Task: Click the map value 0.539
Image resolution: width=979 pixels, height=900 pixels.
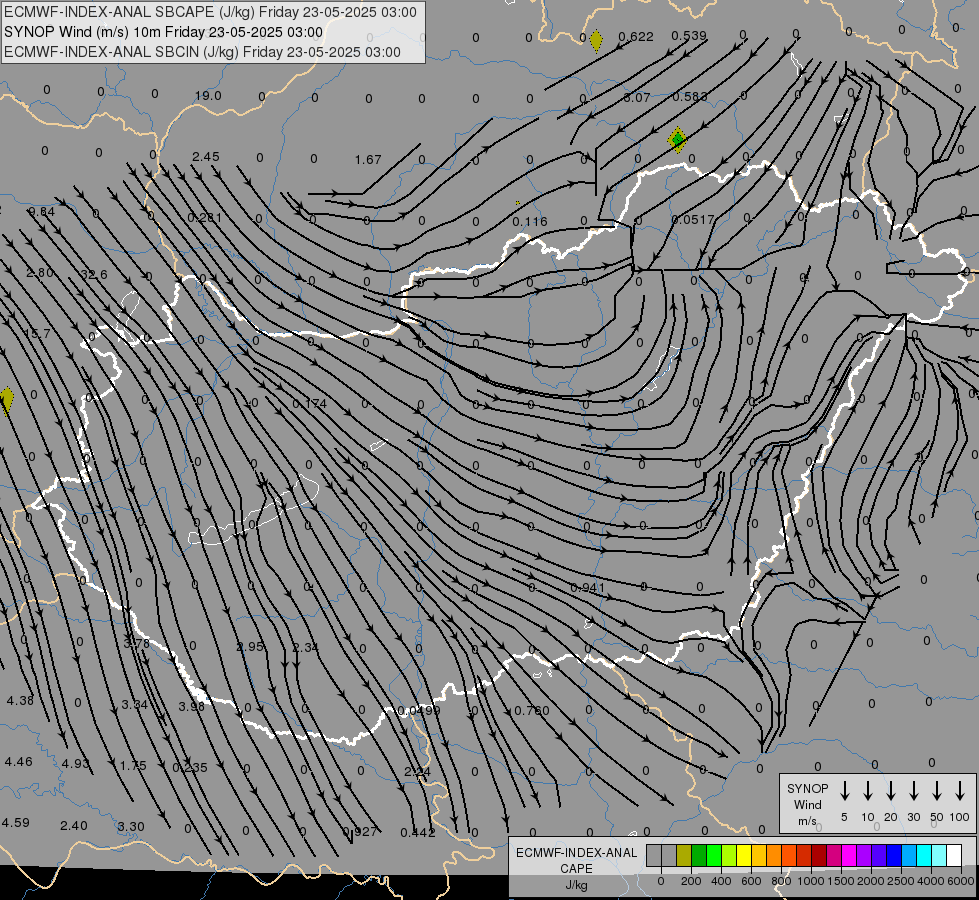Action: tap(689, 36)
